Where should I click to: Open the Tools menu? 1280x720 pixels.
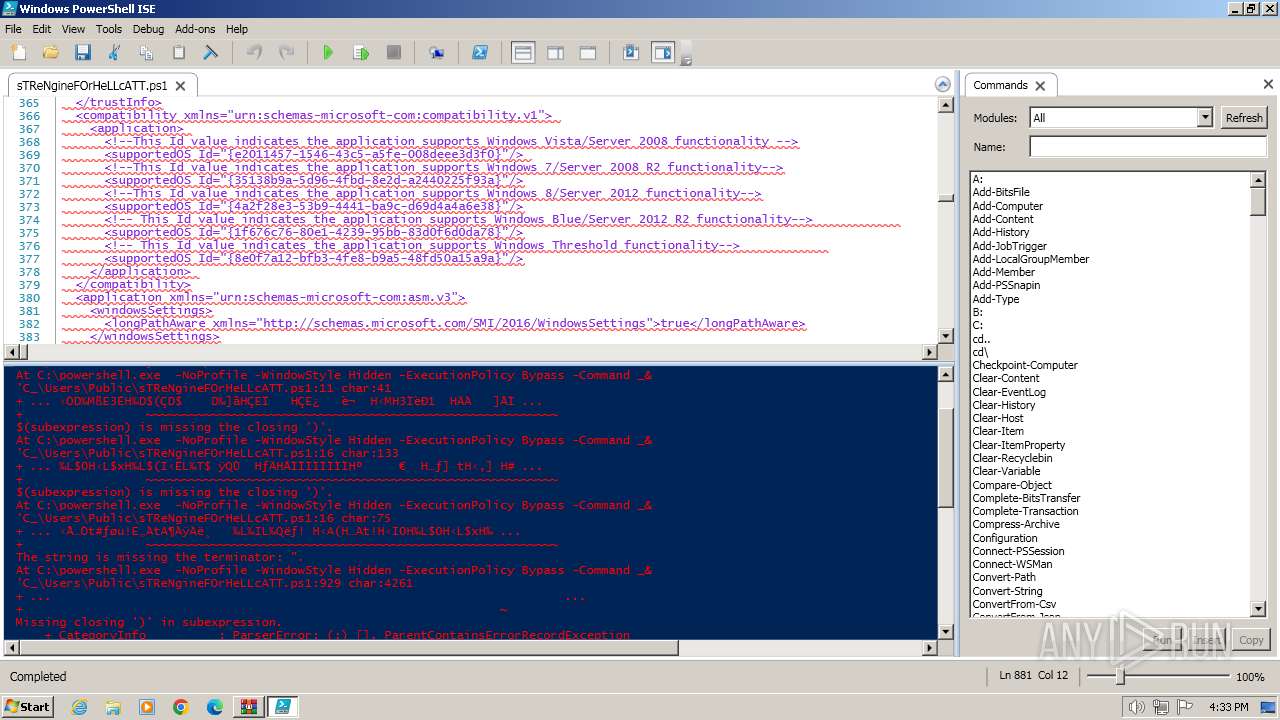click(108, 29)
